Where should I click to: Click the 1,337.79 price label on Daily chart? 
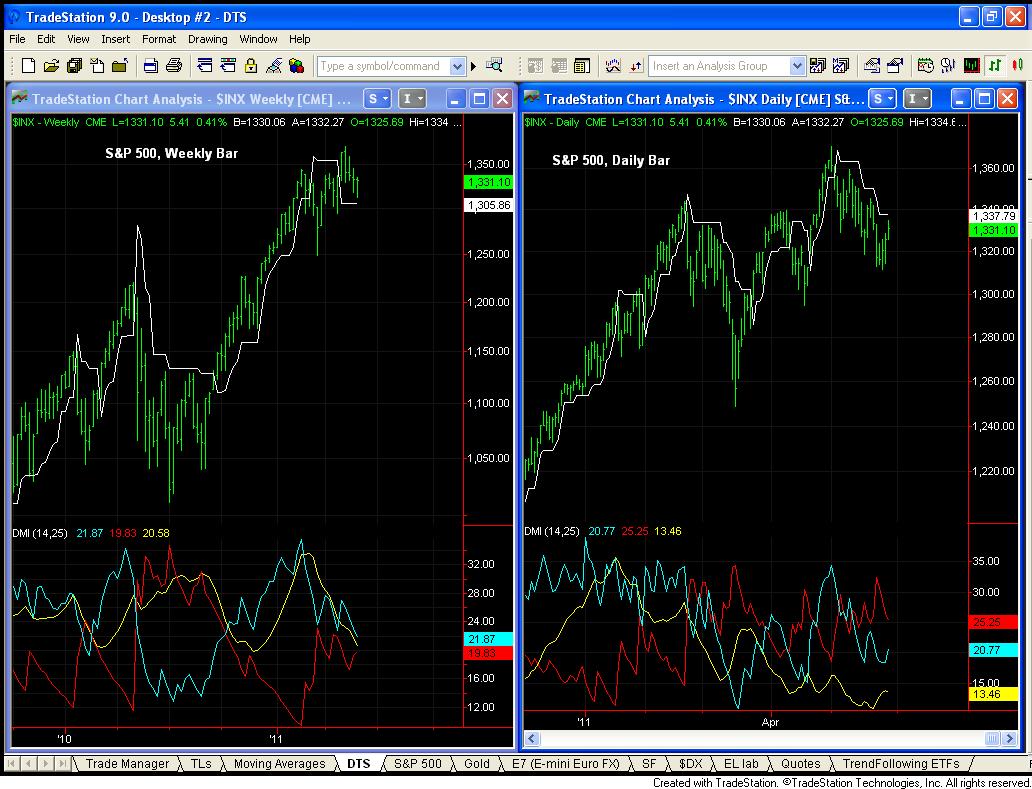(x=994, y=216)
